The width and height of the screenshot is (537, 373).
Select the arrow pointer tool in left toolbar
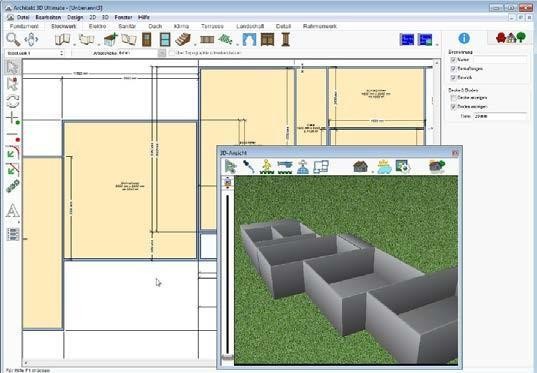13,67
